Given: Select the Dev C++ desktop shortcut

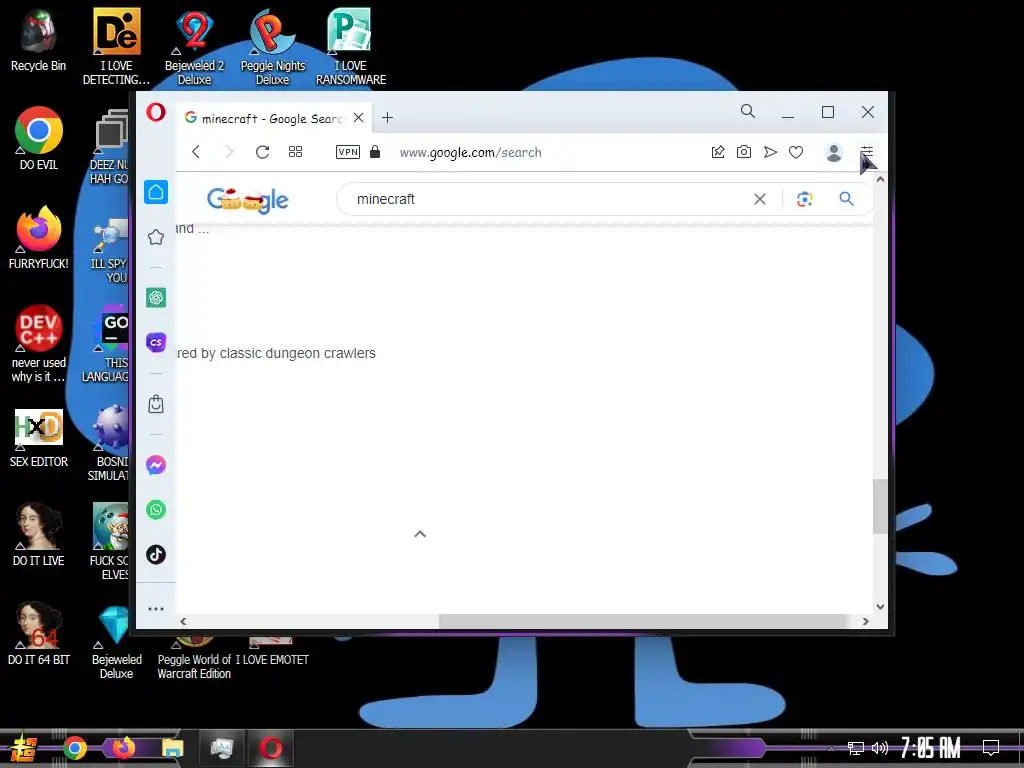Looking at the screenshot, I should pyautogui.click(x=39, y=344).
